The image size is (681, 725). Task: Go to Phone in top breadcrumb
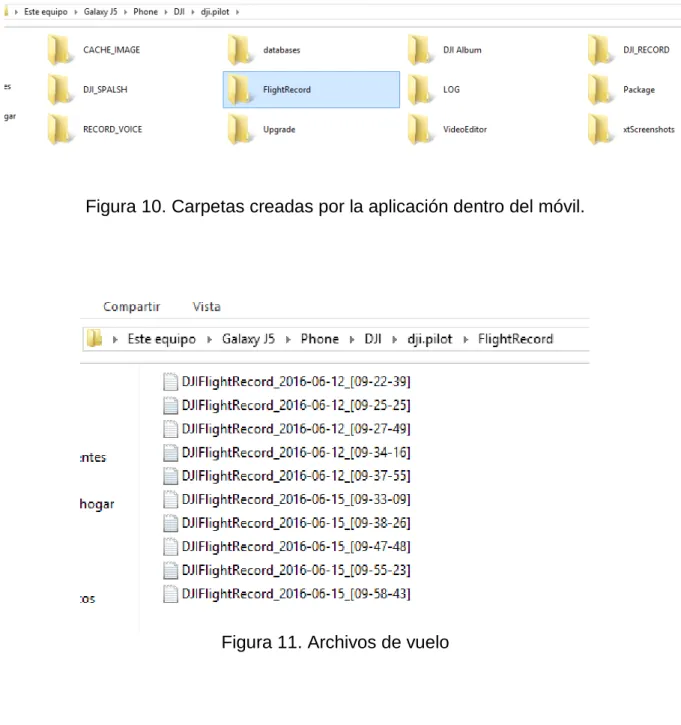145,12
